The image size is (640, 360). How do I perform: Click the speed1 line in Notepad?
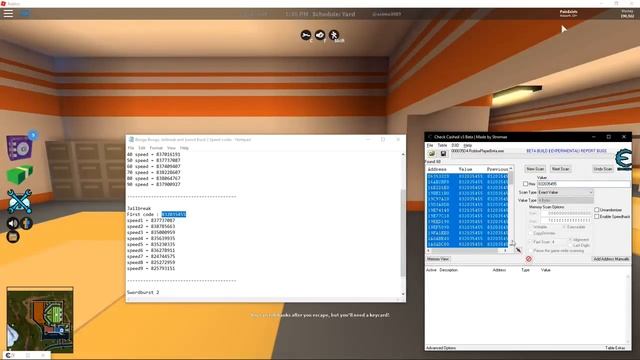151,220
